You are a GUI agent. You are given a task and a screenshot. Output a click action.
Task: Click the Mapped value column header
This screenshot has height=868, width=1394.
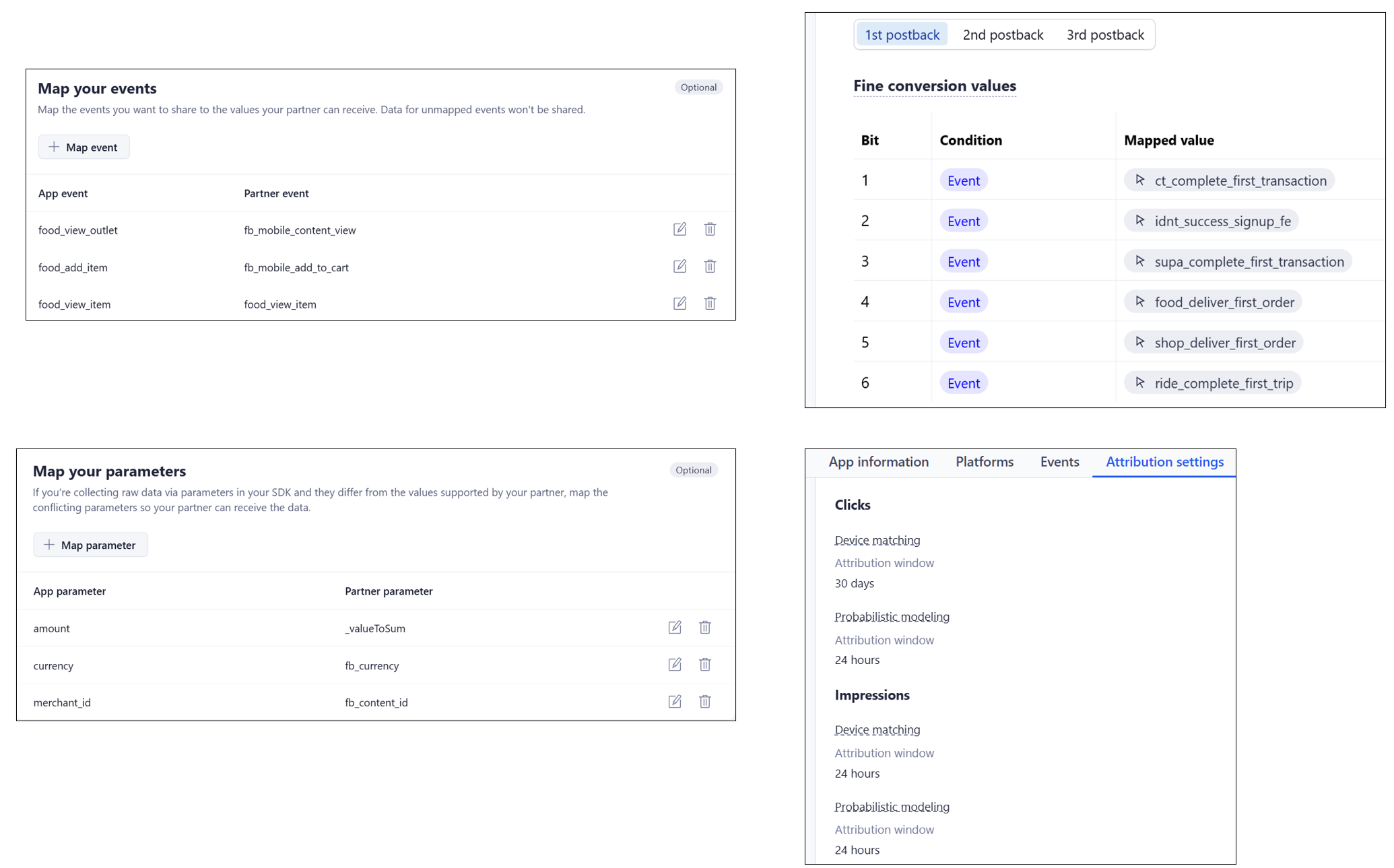pyautogui.click(x=1168, y=140)
